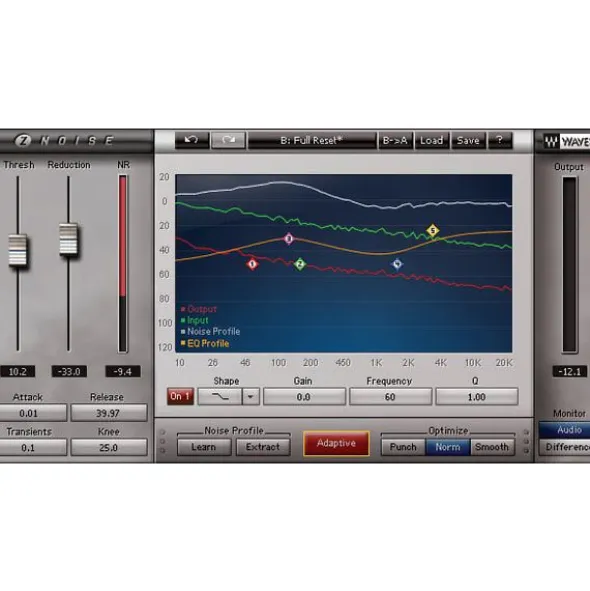Click the Input legend label
The image size is (590, 591).
198,320
